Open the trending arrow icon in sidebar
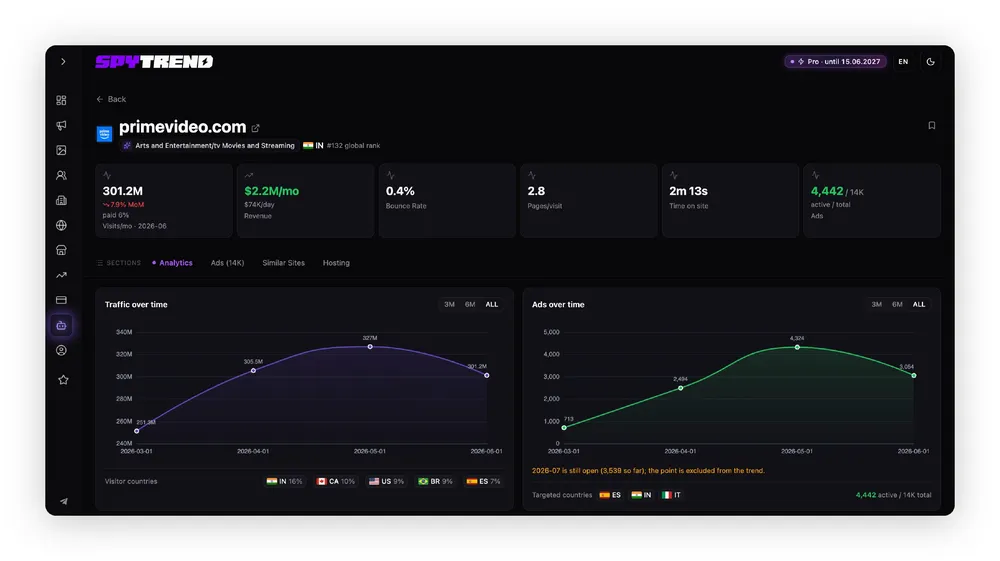The height and width of the screenshot is (561, 1000). [61, 275]
